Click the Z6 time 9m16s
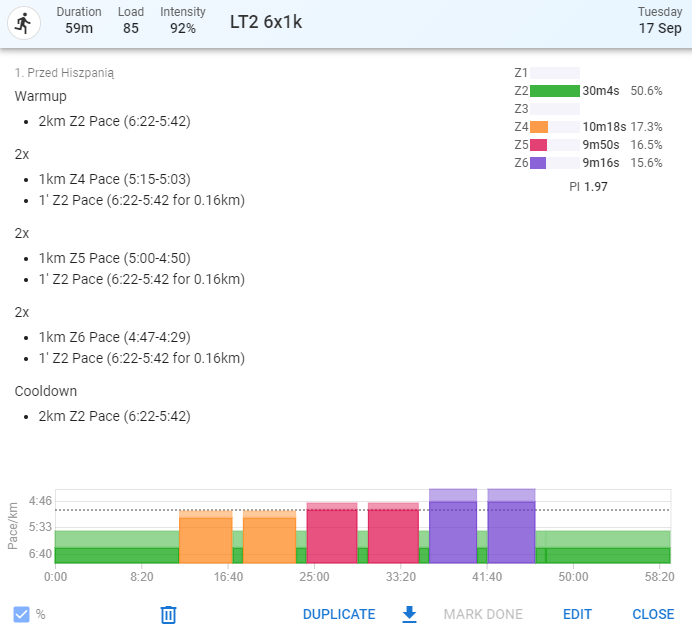The image size is (692, 632). (x=601, y=163)
